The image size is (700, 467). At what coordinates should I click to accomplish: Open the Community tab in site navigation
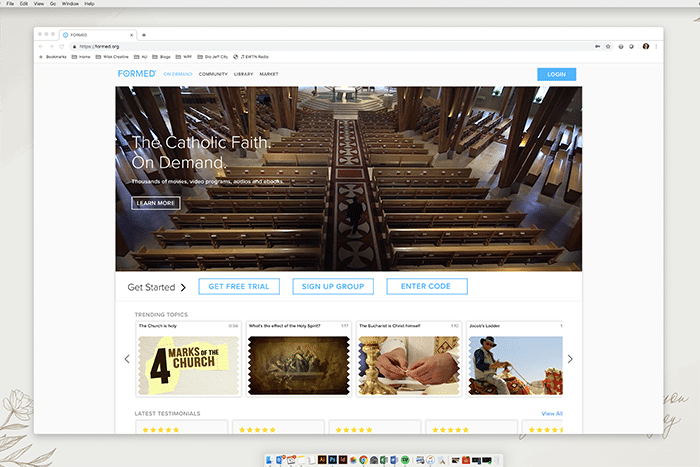[x=213, y=74]
